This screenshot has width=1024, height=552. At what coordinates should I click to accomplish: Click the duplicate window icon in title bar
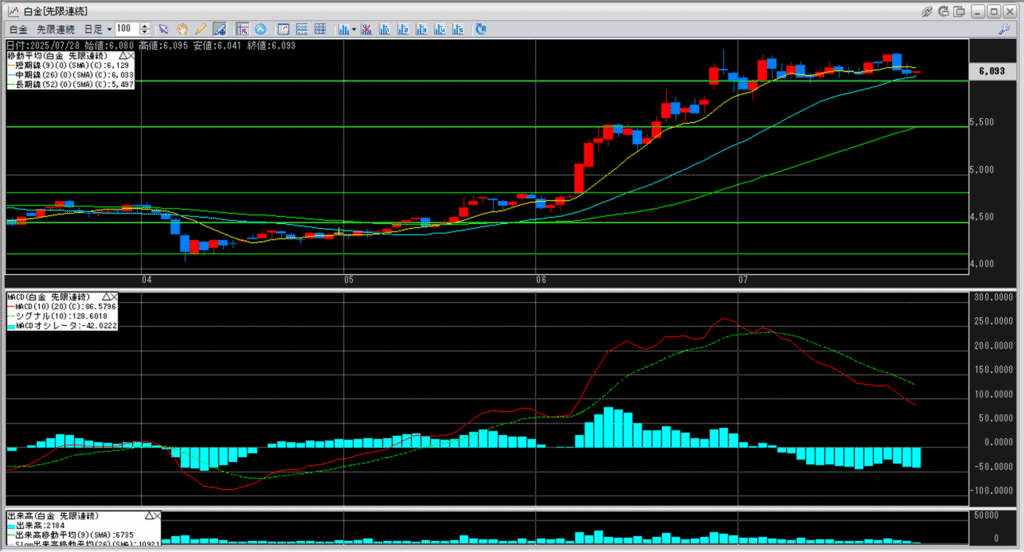click(961, 10)
